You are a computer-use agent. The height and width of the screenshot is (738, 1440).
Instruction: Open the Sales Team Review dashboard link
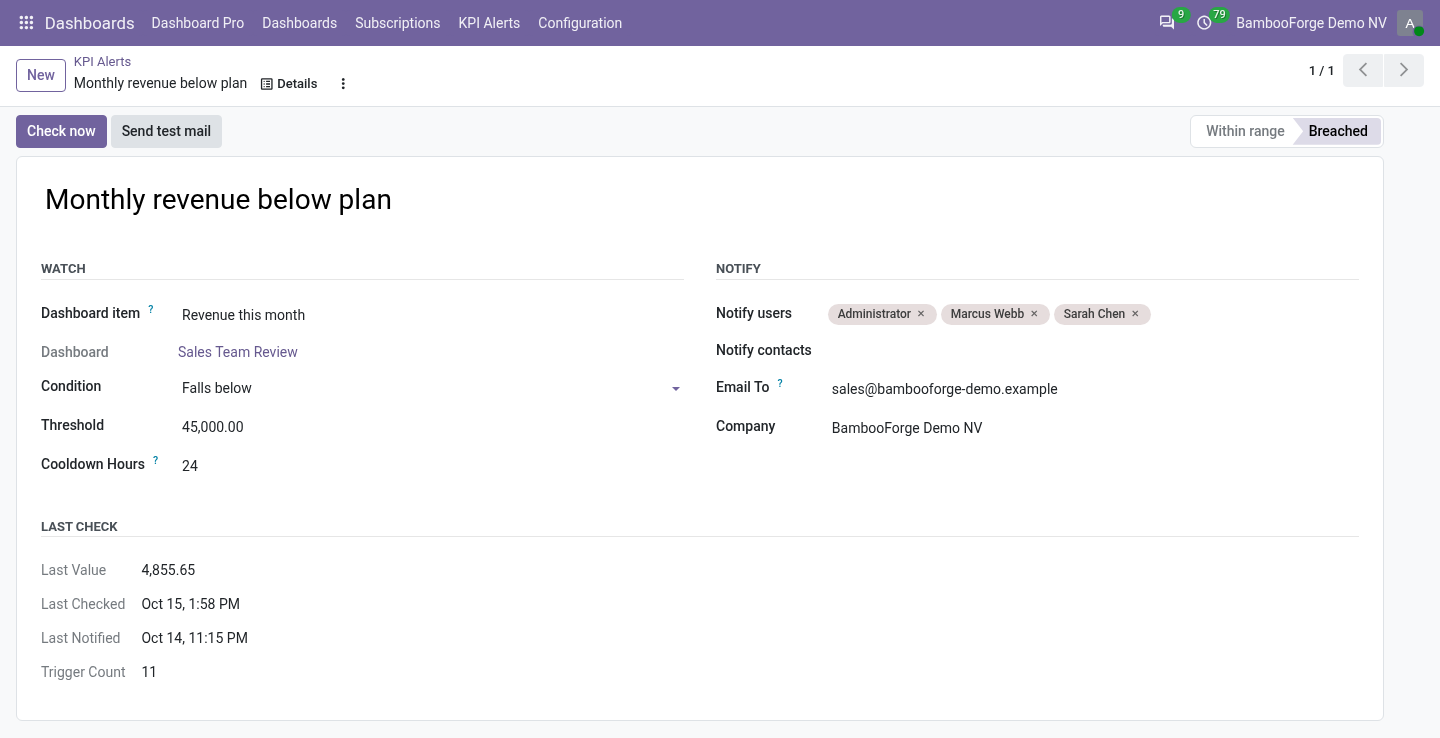pyautogui.click(x=238, y=352)
